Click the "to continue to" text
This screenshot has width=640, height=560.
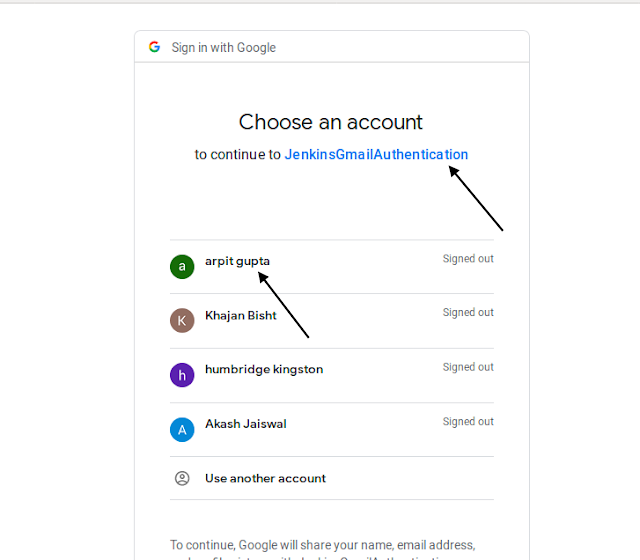[238, 155]
